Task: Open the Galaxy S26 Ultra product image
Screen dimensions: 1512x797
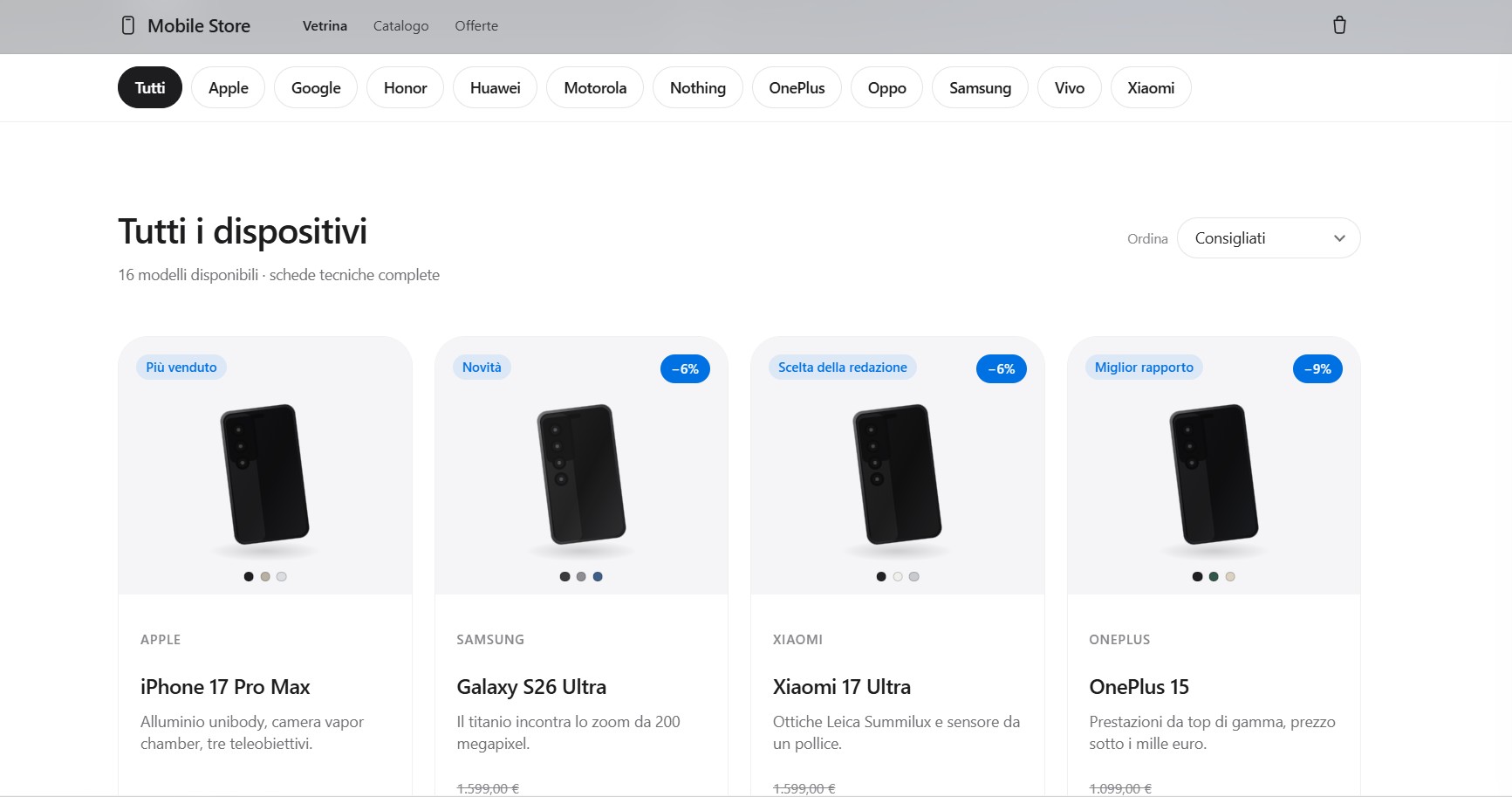Action: click(x=581, y=476)
